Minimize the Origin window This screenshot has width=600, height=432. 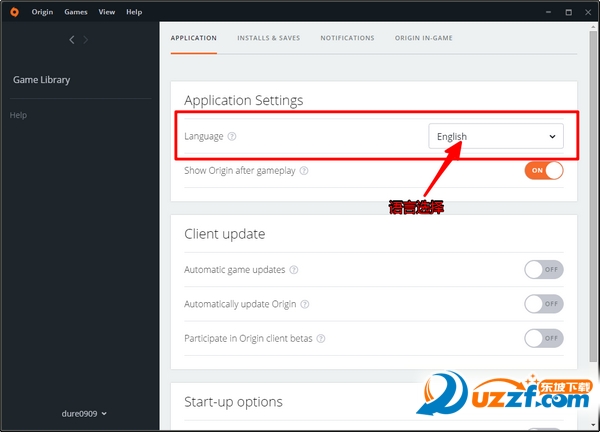548,12
